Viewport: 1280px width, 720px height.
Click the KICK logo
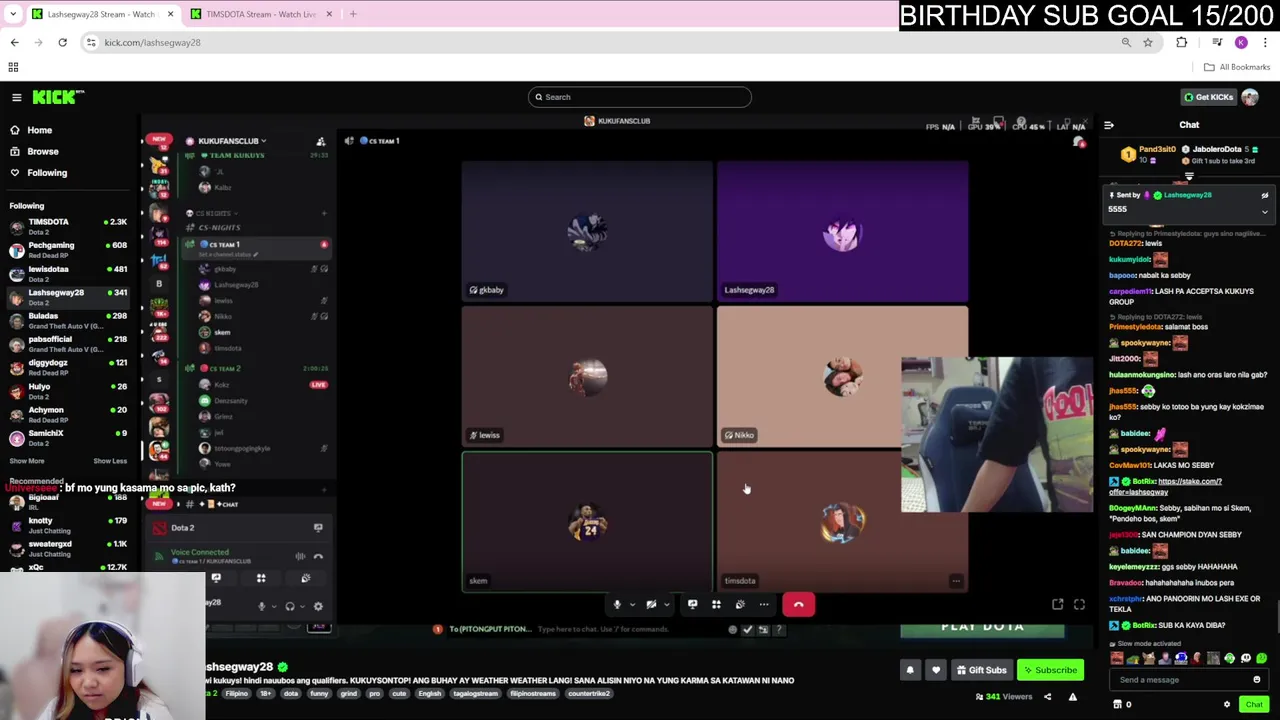tap(58, 97)
